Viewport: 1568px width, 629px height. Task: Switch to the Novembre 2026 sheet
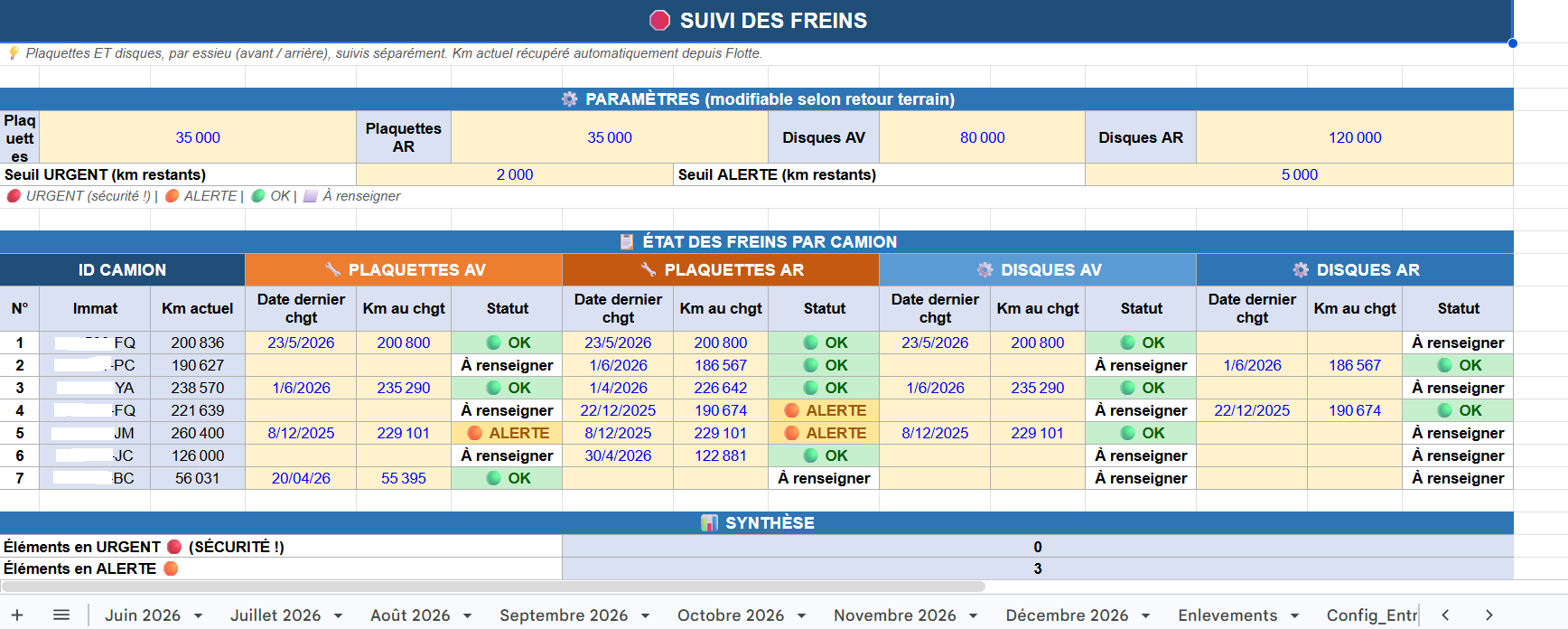tap(895, 615)
